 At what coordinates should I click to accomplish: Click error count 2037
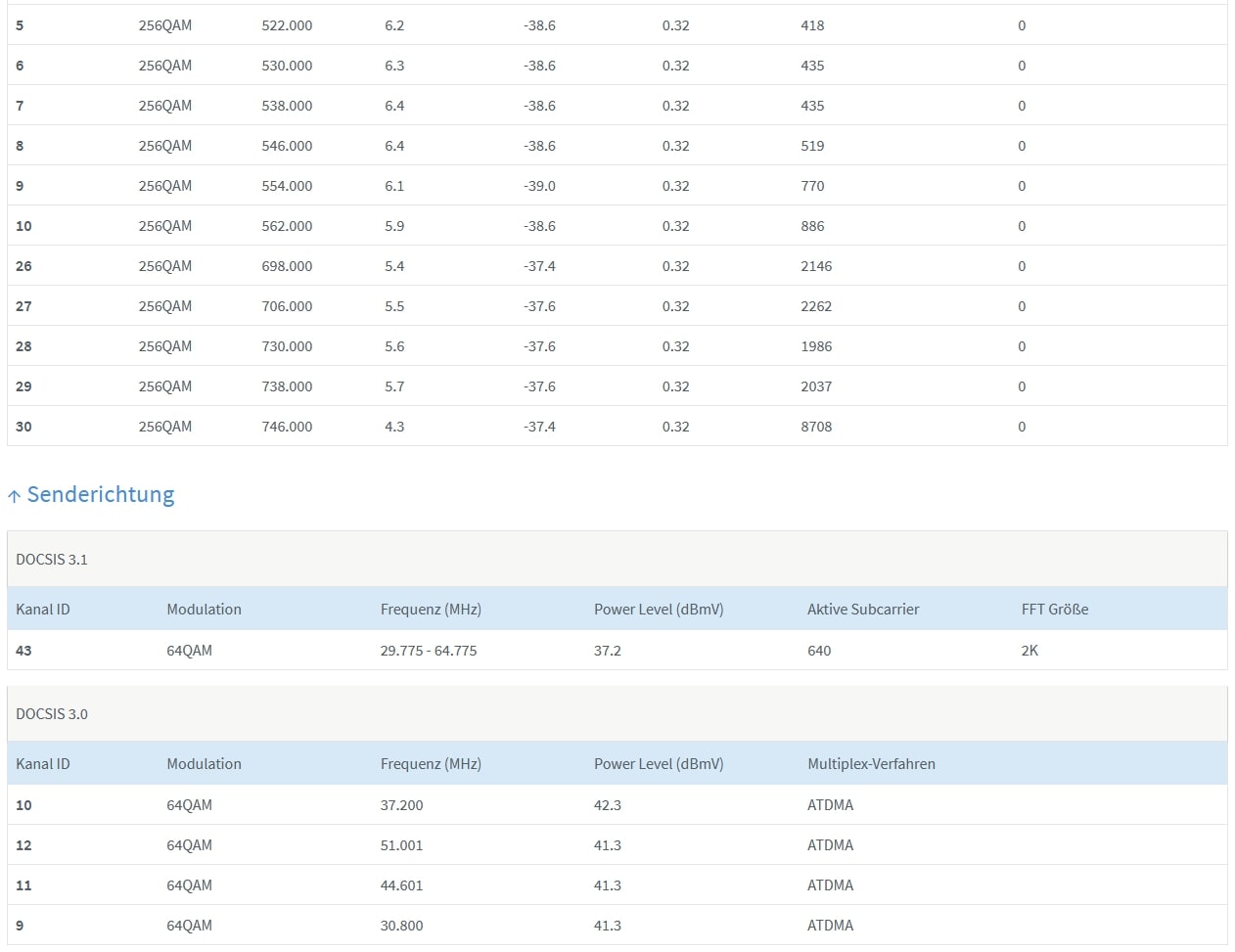[x=816, y=386]
